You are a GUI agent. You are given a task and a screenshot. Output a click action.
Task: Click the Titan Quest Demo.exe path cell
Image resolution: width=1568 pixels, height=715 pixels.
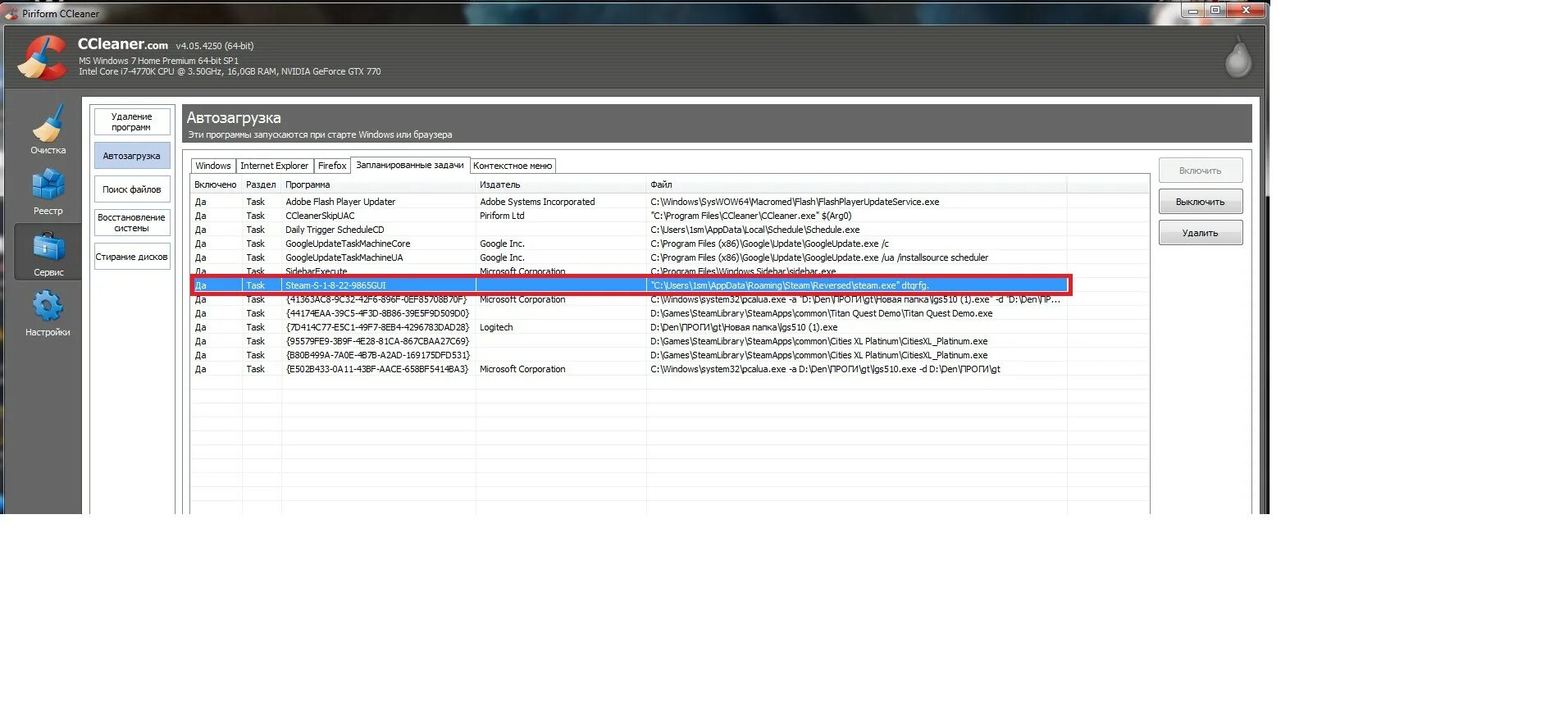pyautogui.click(x=821, y=313)
